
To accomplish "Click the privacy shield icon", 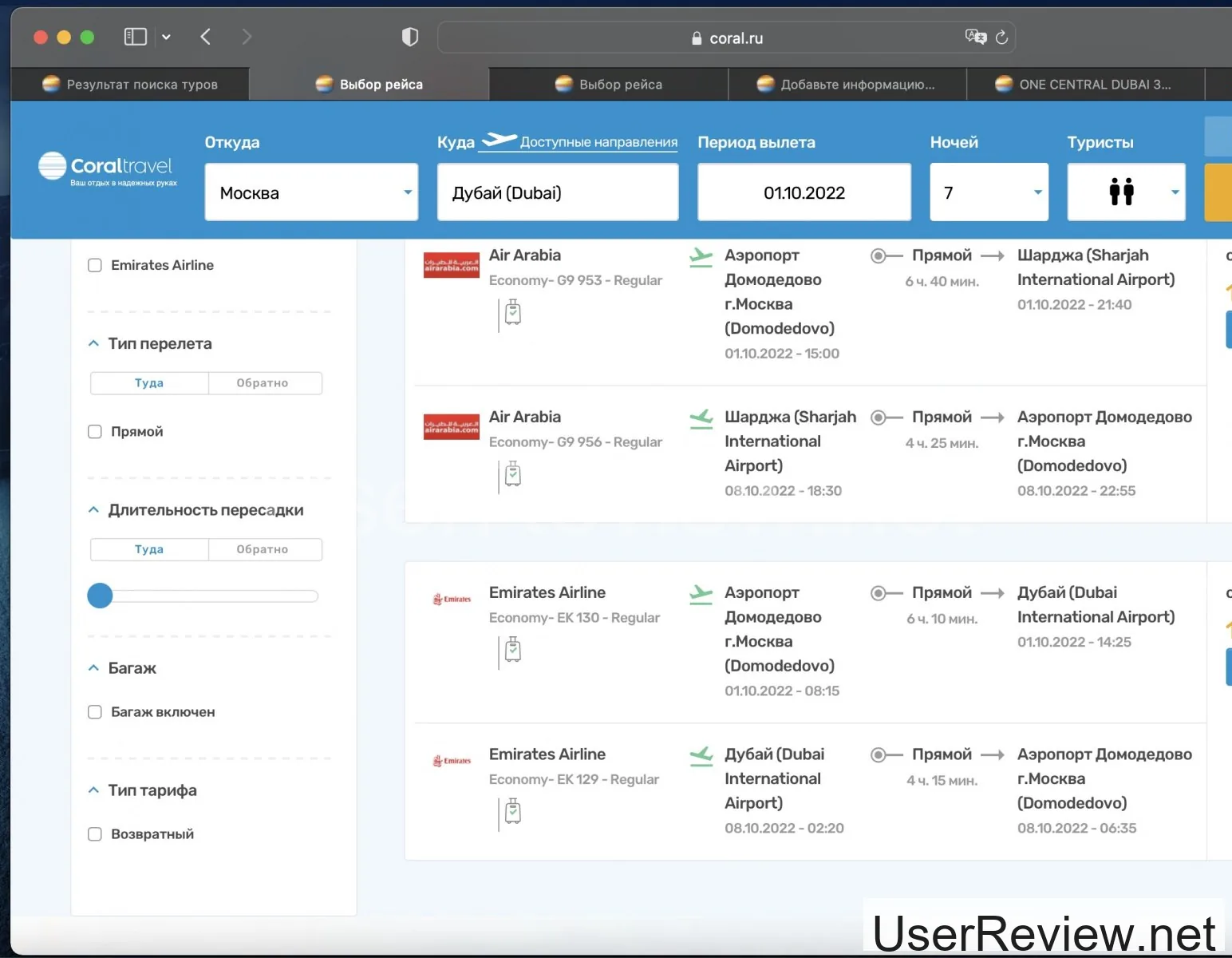I will click(x=409, y=37).
